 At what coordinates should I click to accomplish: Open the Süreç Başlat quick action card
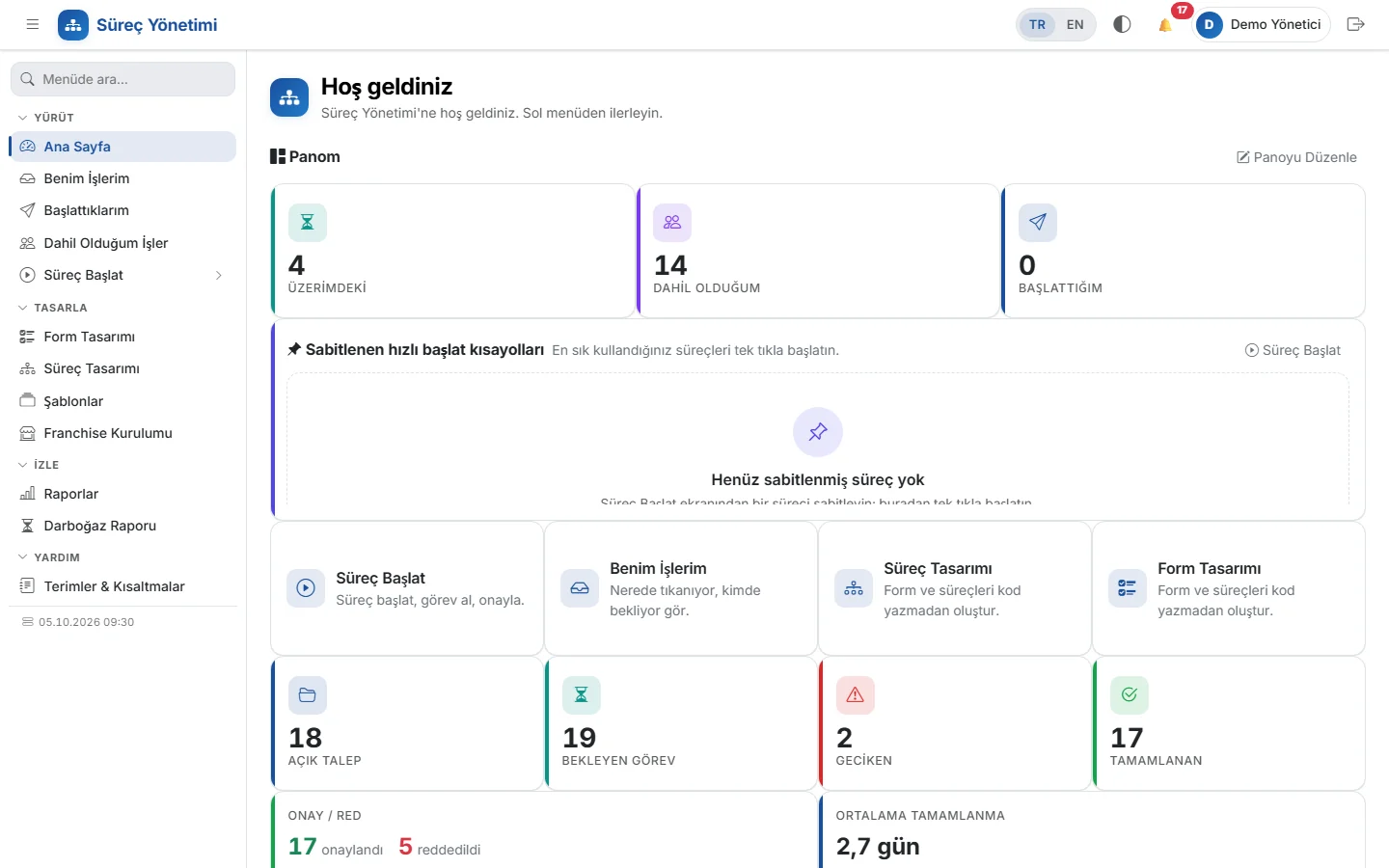point(407,588)
